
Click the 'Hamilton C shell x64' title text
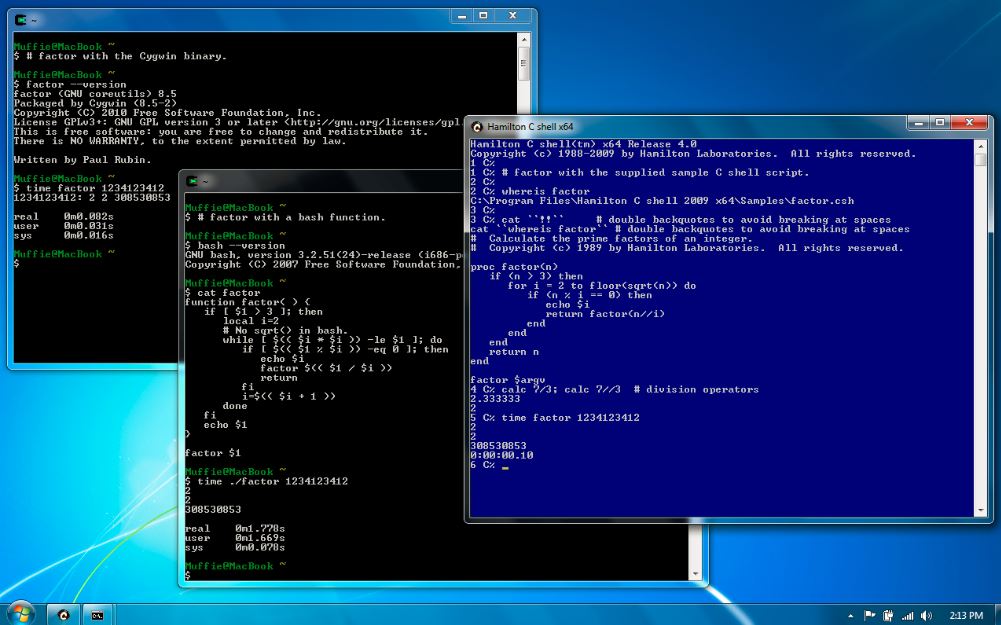(x=530, y=126)
